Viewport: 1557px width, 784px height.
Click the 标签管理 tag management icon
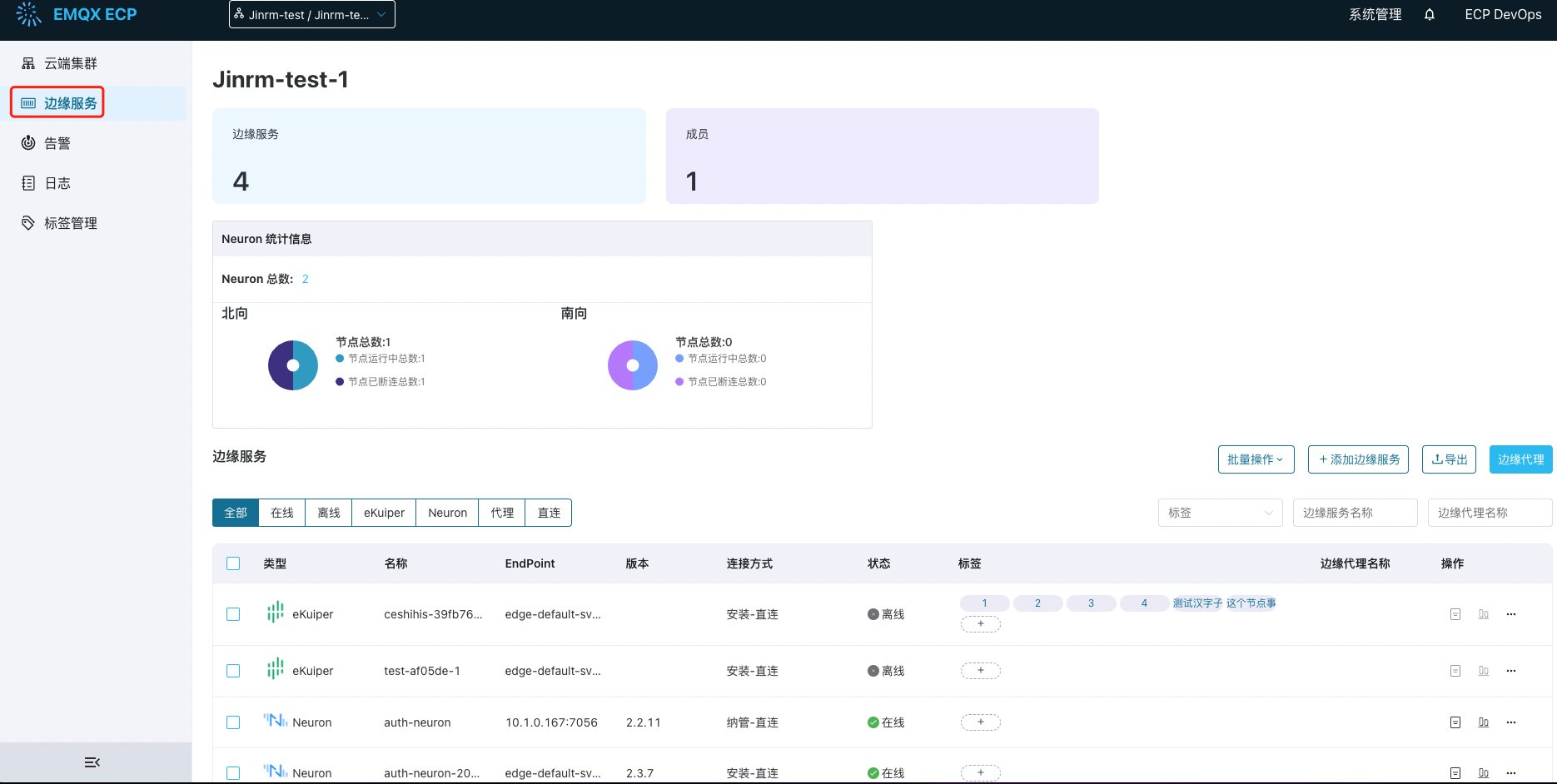pyautogui.click(x=27, y=222)
